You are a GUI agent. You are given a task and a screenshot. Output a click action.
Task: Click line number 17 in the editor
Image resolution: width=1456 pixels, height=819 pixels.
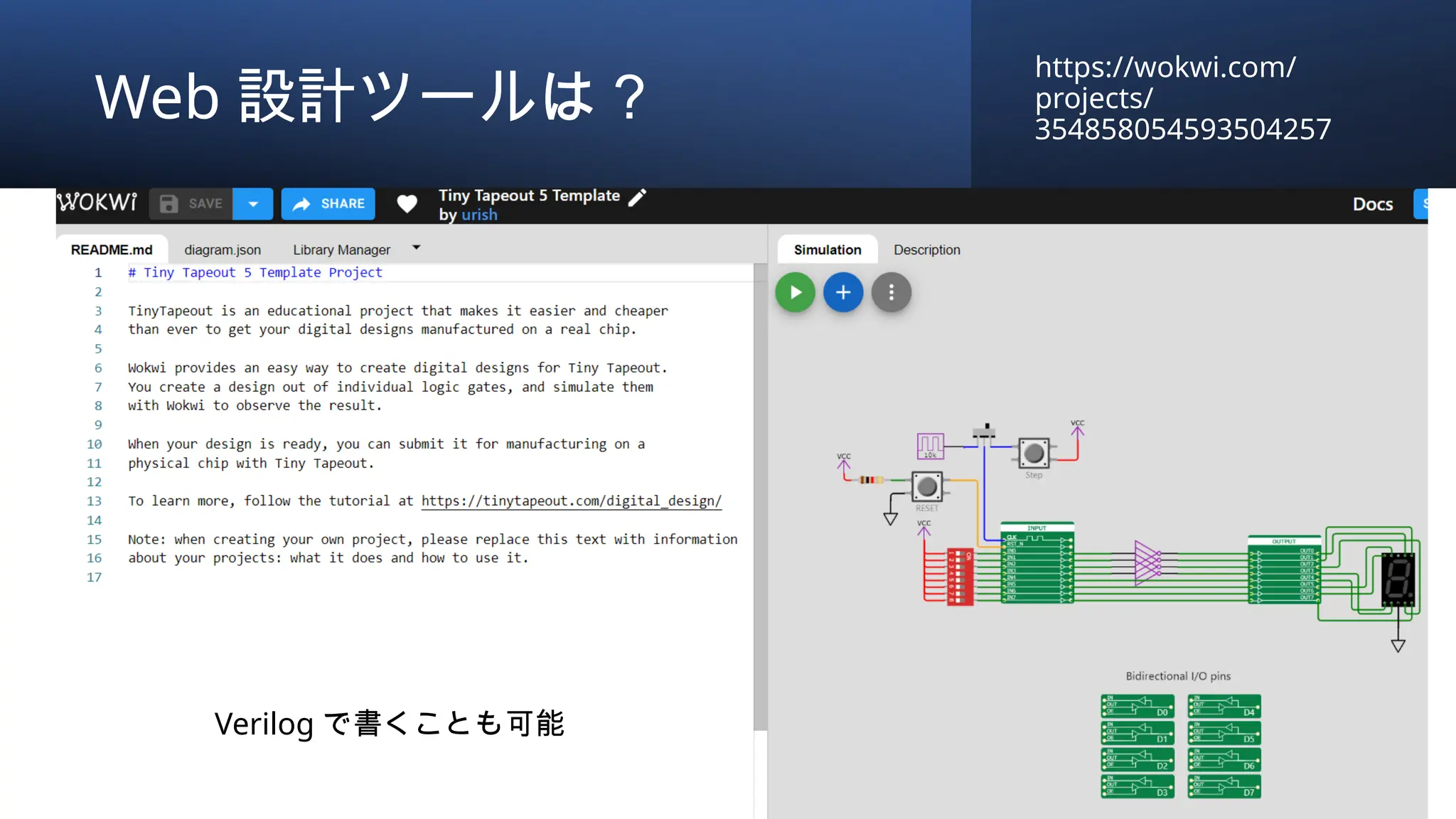(x=95, y=577)
